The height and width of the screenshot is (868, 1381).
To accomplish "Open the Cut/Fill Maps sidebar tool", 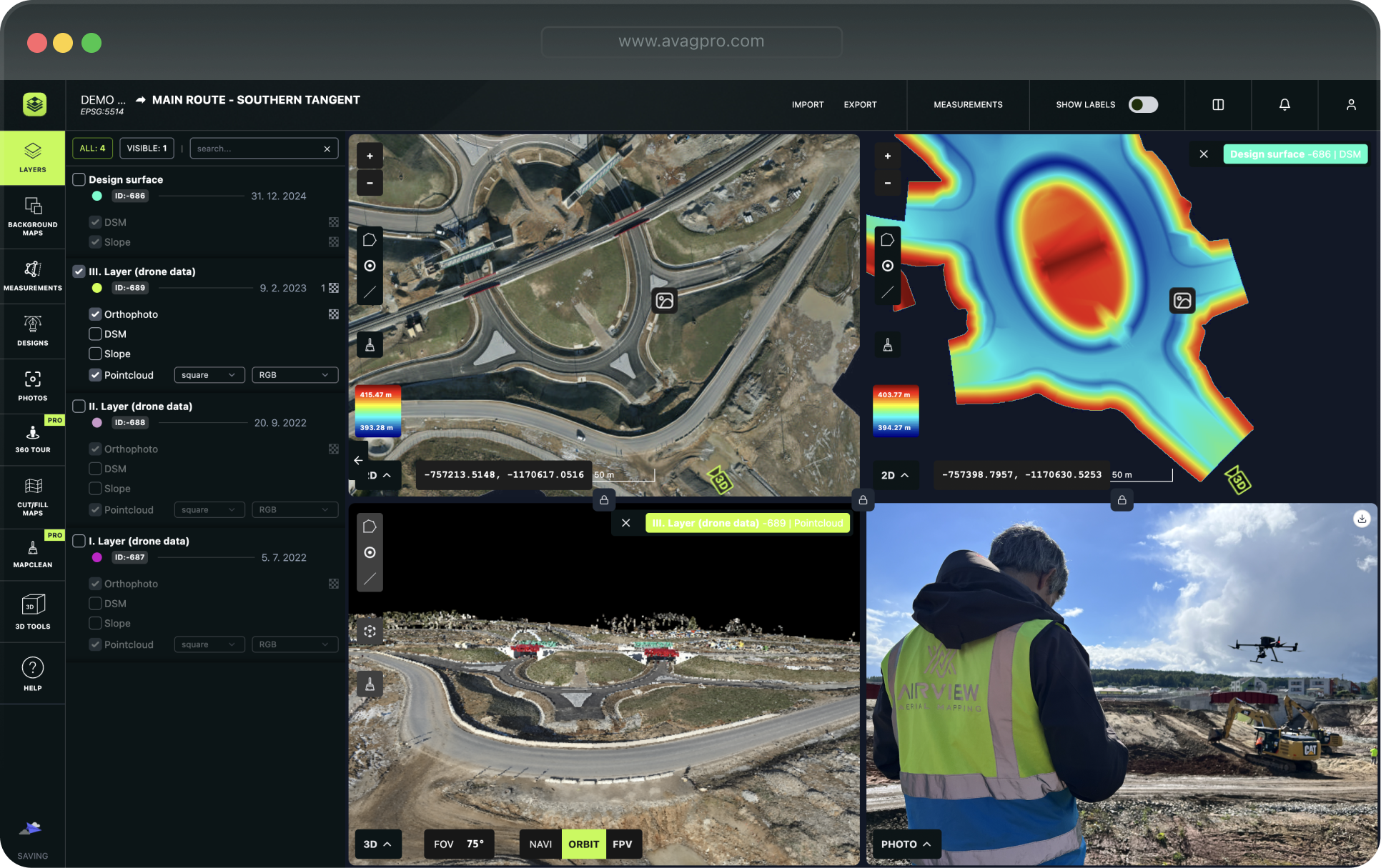I will click(32, 497).
